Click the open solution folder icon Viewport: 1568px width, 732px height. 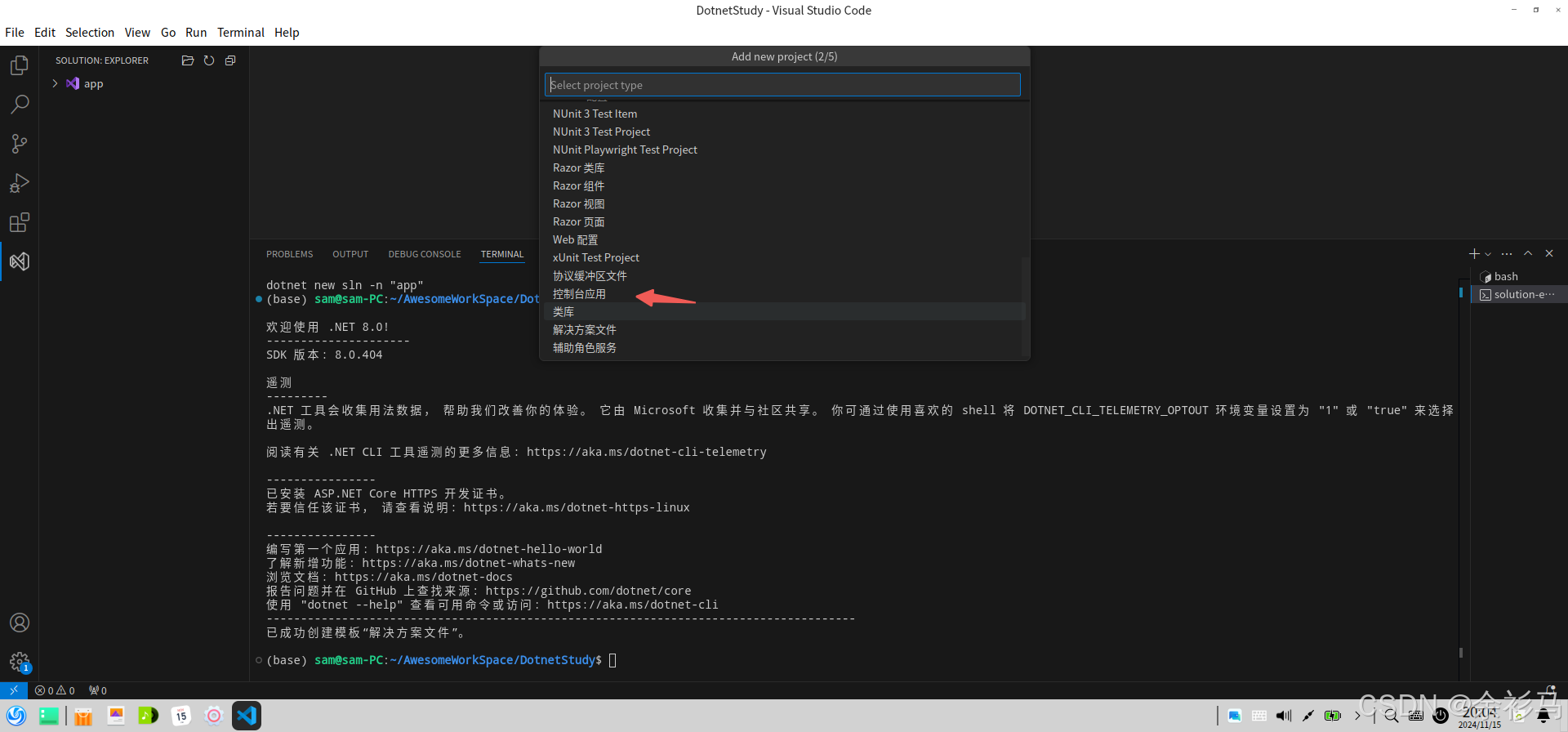coord(188,60)
